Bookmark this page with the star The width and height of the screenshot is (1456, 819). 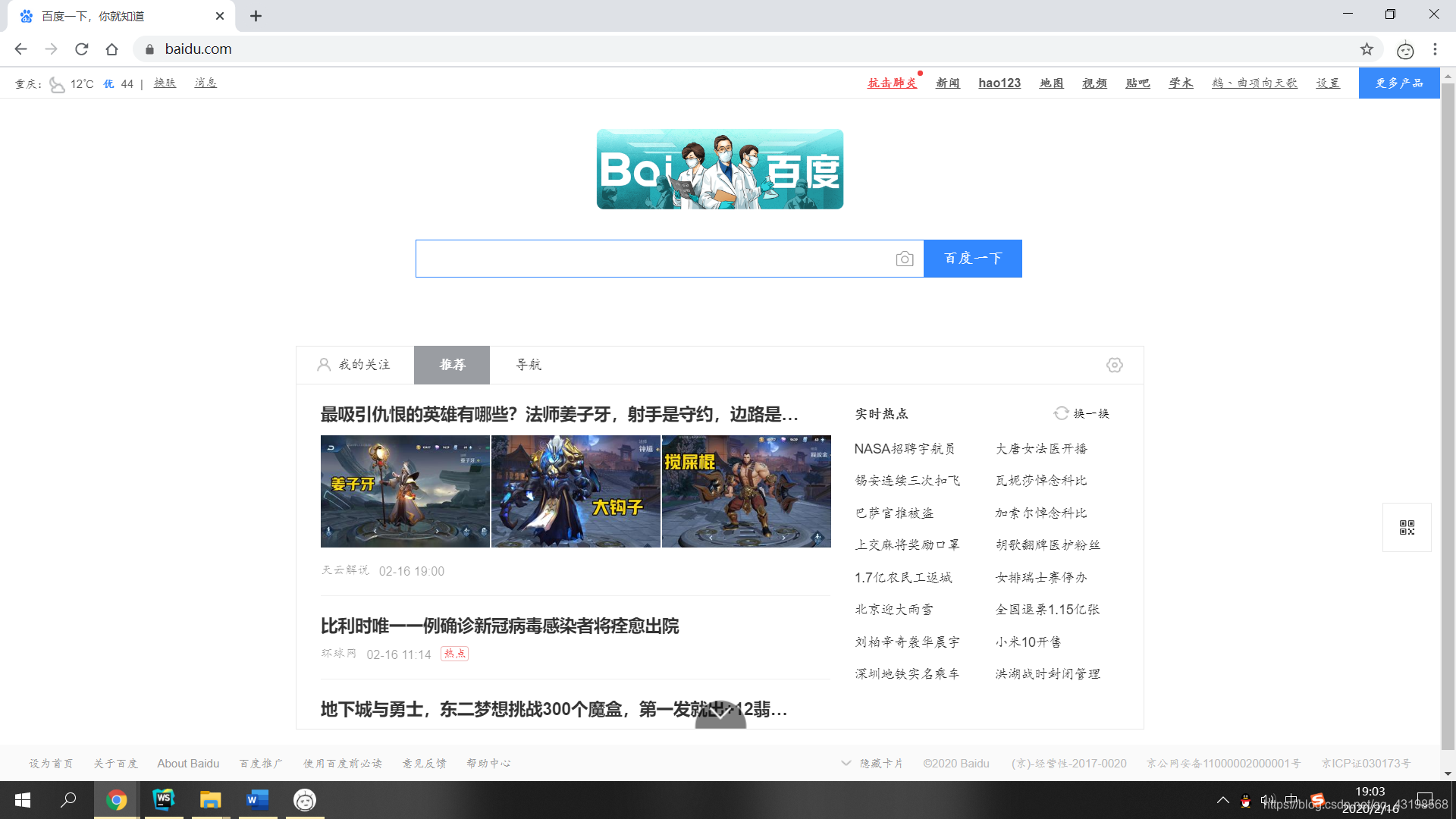pyautogui.click(x=1367, y=49)
